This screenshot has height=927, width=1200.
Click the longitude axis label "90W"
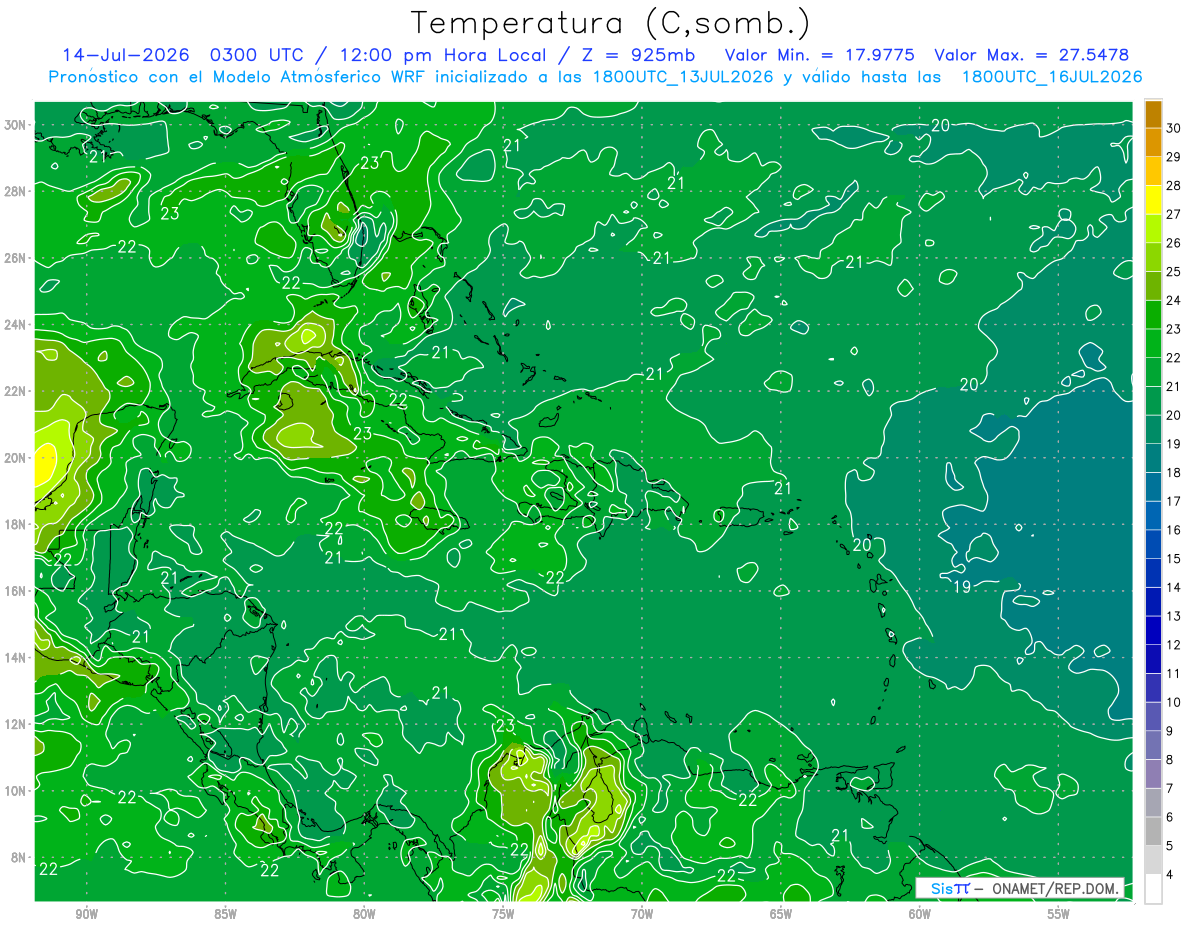pyautogui.click(x=87, y=914)
